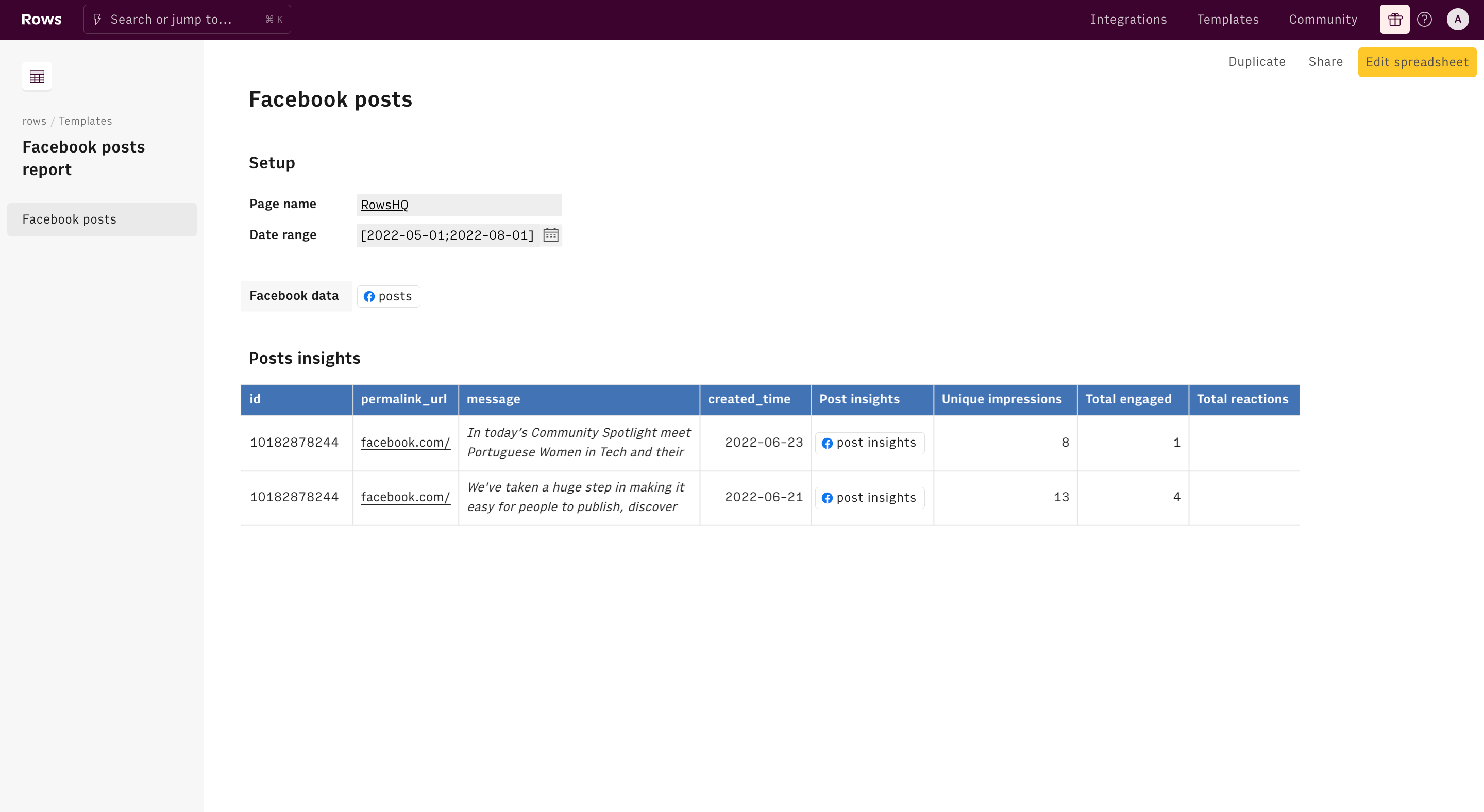Image resolution: width=1484 pixels, height=812 pixels.
Task: Click the Share button
Action: [1325, 62]
